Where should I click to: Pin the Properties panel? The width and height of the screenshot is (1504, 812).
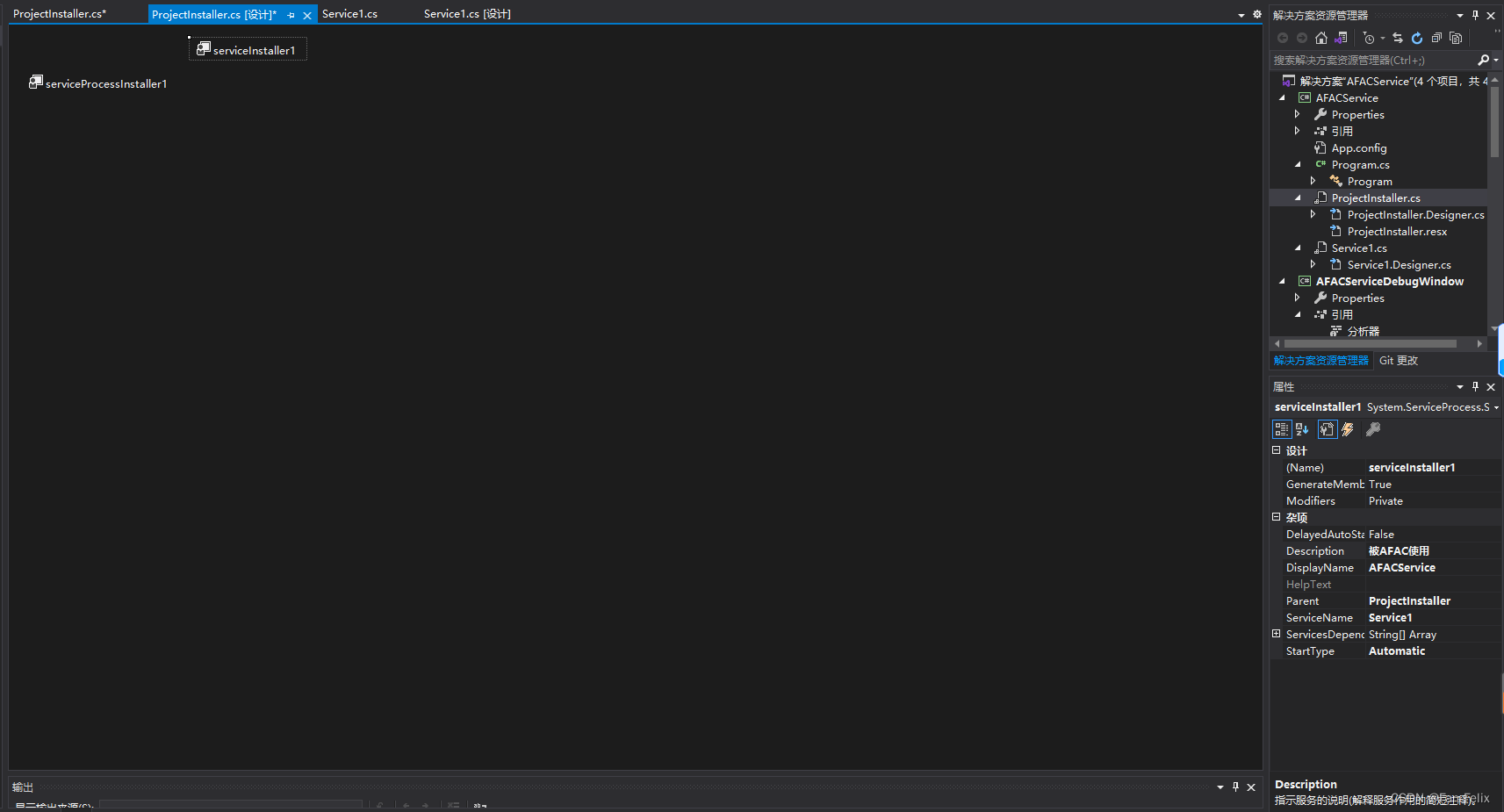click(1475, 386)
